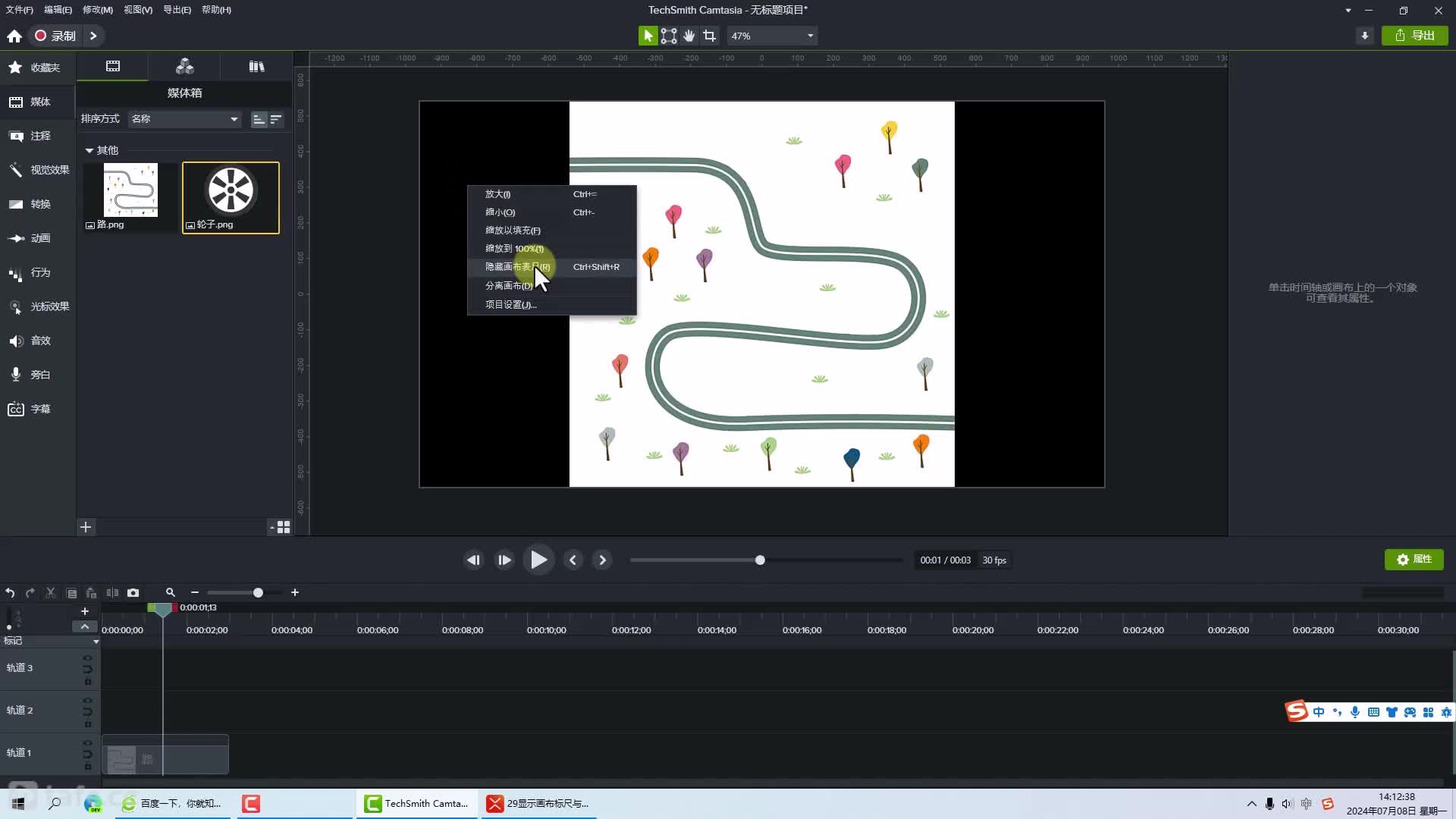Open the 光标效果 cursor effects panel
Image resolution: width=1456 pixels, height=819 pixels.
37,306
